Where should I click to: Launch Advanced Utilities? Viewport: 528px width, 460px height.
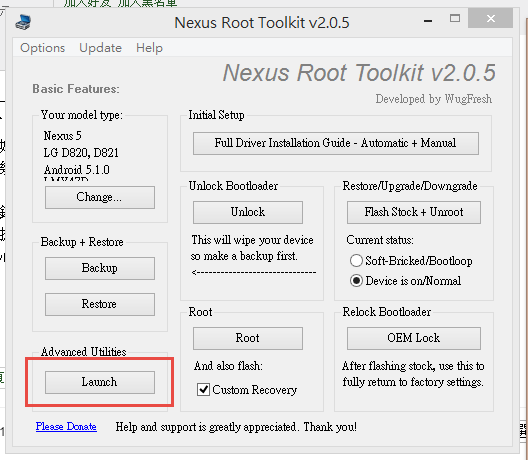(100, 382)
